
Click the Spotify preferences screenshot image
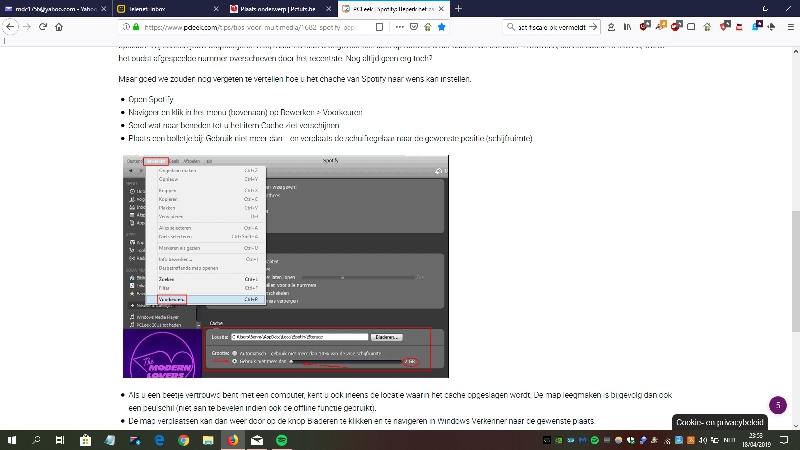[x=286, y=266]
